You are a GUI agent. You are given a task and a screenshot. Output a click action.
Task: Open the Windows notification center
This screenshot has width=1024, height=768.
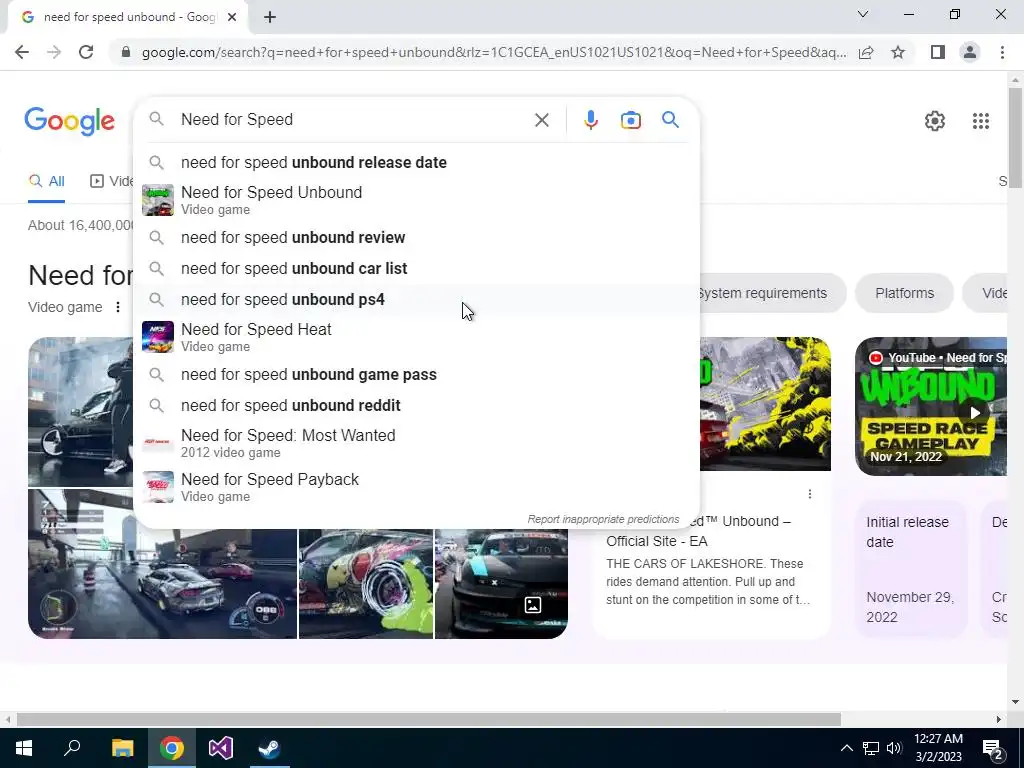click(x=993, y=749)
